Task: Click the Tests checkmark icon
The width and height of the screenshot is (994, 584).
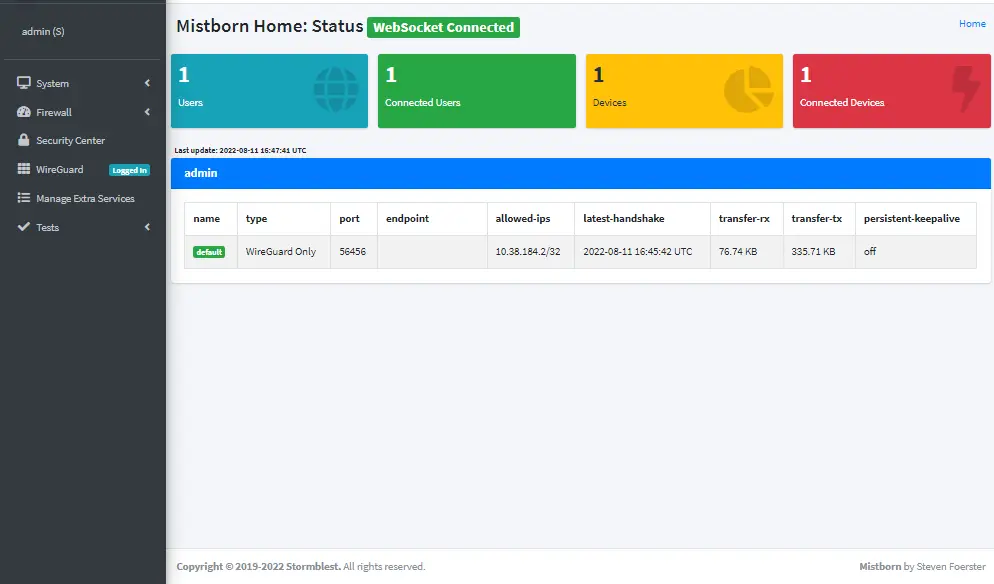Action: [x=24, y=226]
